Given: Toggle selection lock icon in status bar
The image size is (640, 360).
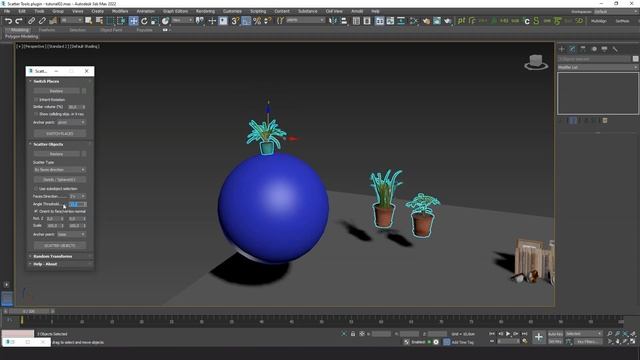Looking at the screenshot, I should [353, 334].
